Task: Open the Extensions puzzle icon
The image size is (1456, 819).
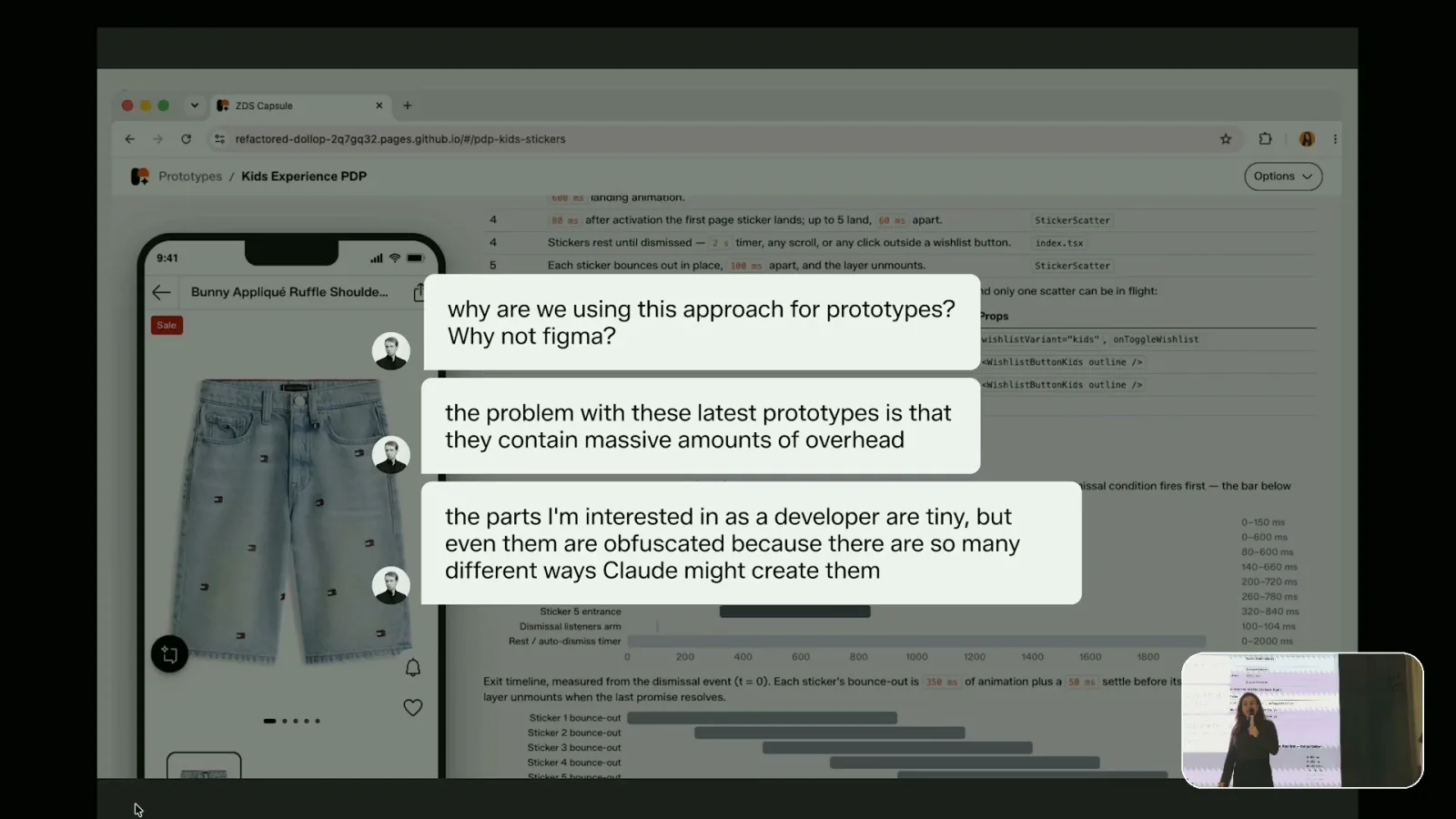Action: pos(1265,139)
